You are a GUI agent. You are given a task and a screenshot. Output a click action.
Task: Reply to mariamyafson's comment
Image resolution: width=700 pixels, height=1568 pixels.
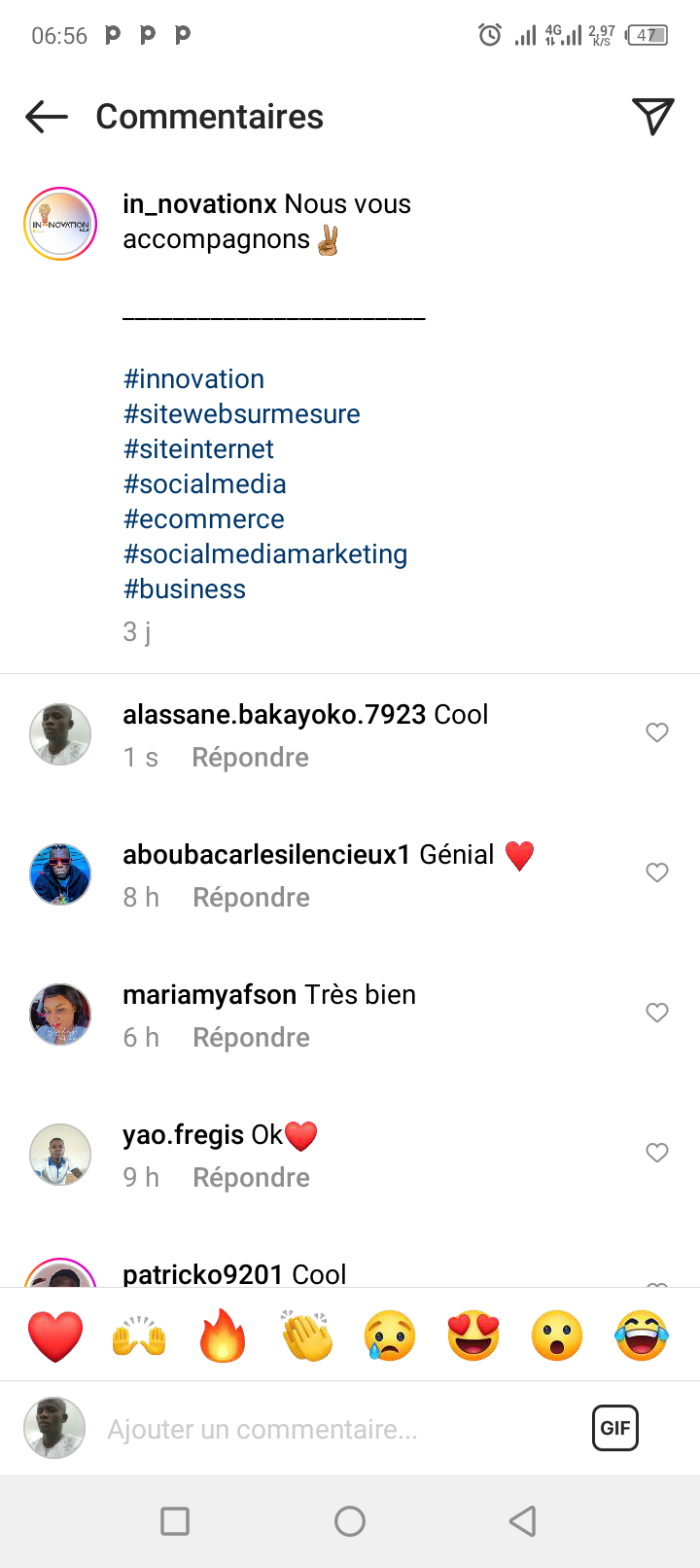tap(251, 1038)
